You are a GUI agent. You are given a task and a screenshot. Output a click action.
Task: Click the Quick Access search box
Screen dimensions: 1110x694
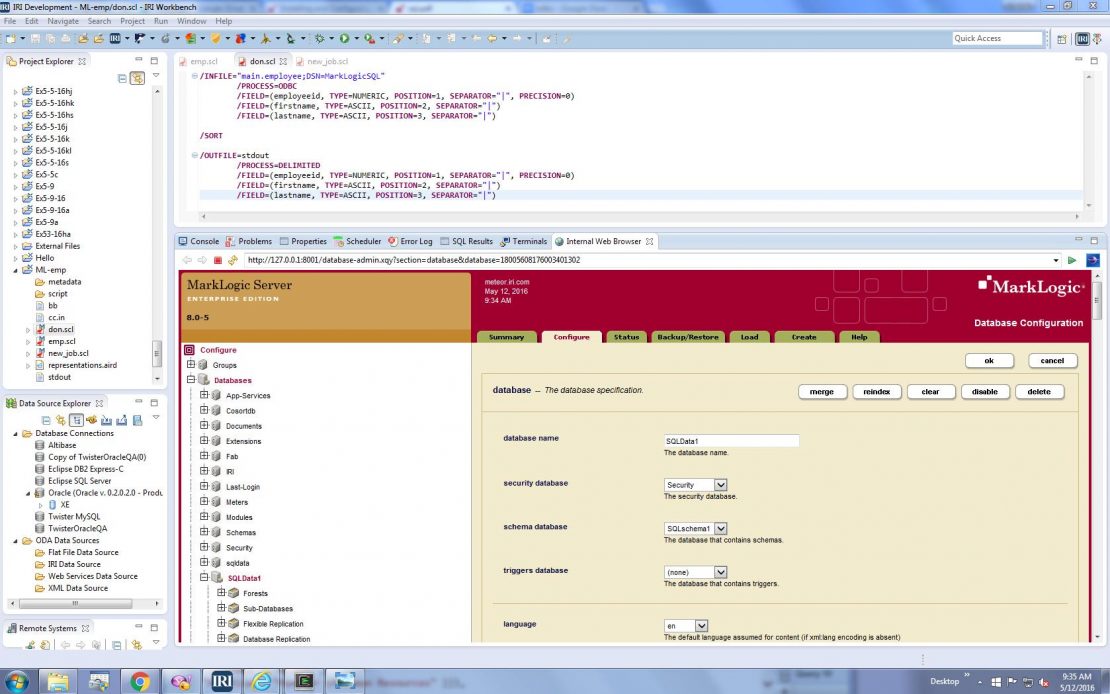click(997, 38)
